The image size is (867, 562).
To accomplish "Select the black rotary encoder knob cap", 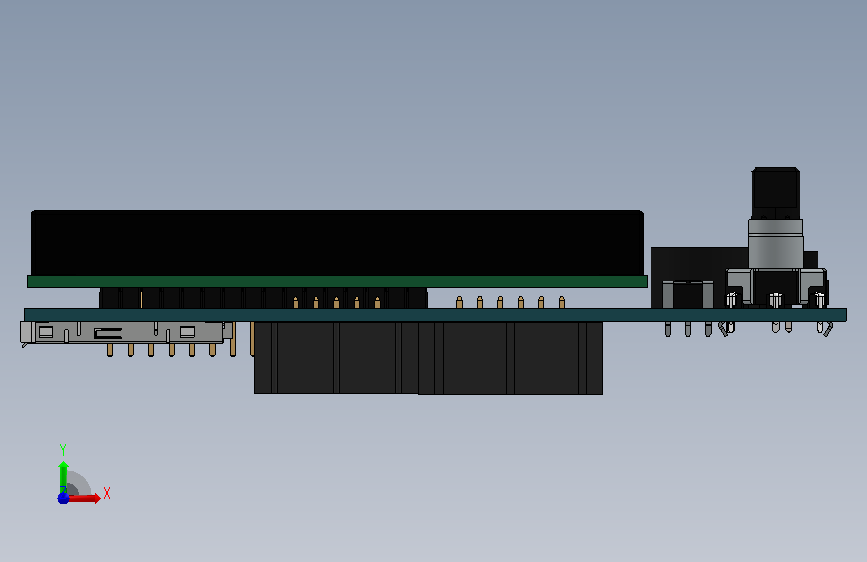I will 775,193.
